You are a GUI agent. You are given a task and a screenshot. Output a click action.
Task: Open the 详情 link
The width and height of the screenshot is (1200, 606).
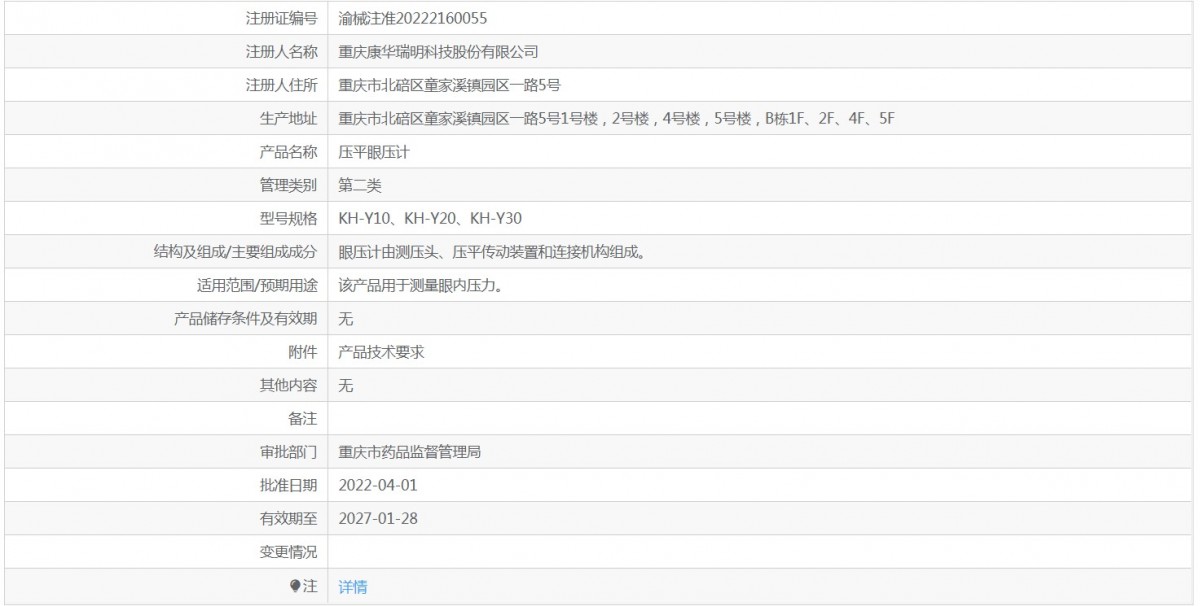(x=353, y=587)
